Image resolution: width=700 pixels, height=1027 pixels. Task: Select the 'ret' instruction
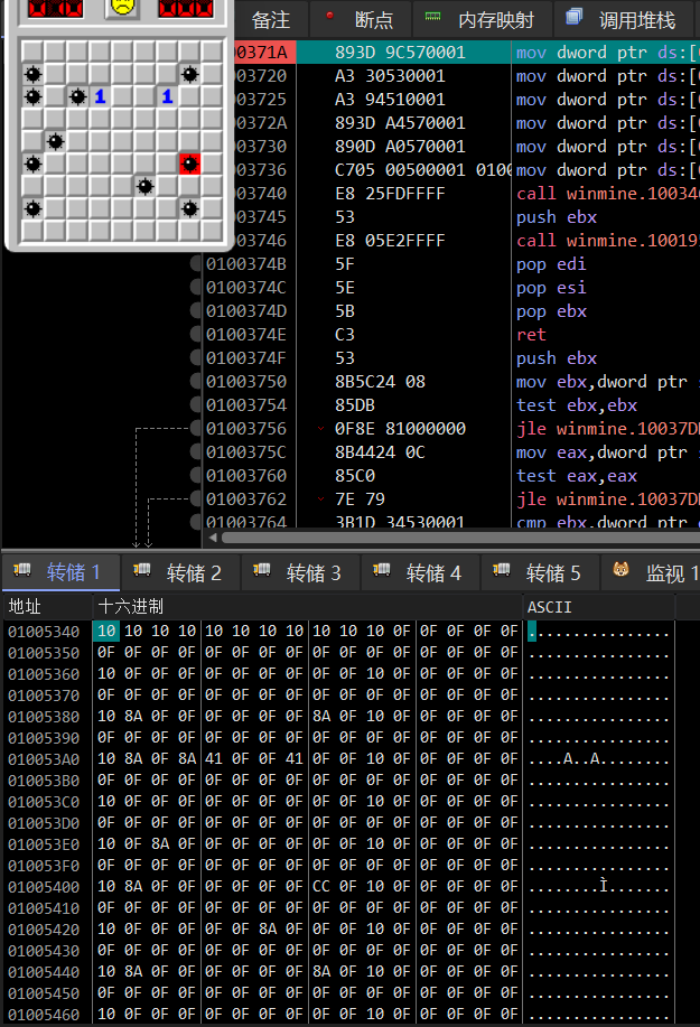click(x=530, y=335)
